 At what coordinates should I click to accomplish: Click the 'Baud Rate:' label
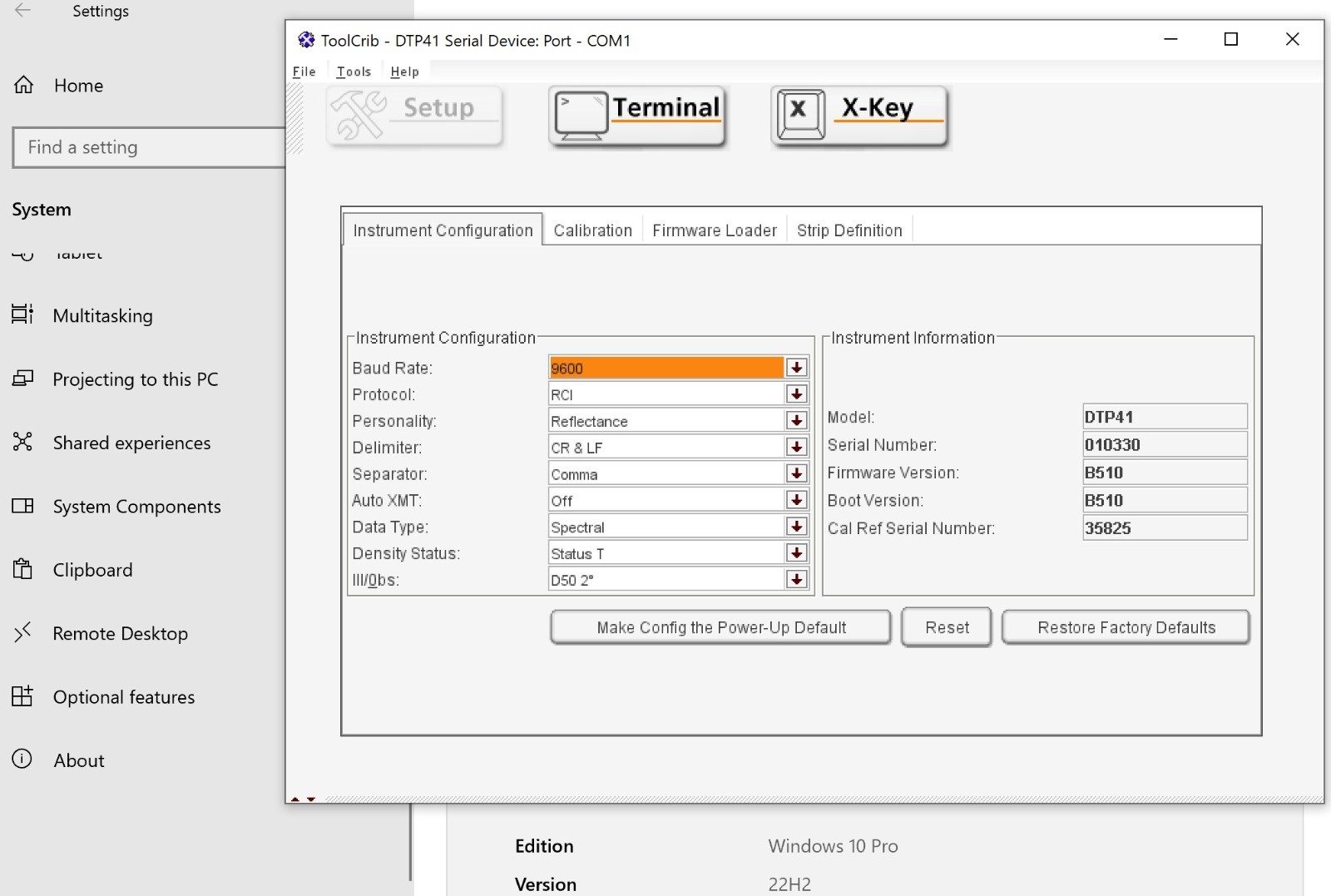click(393, 368)
